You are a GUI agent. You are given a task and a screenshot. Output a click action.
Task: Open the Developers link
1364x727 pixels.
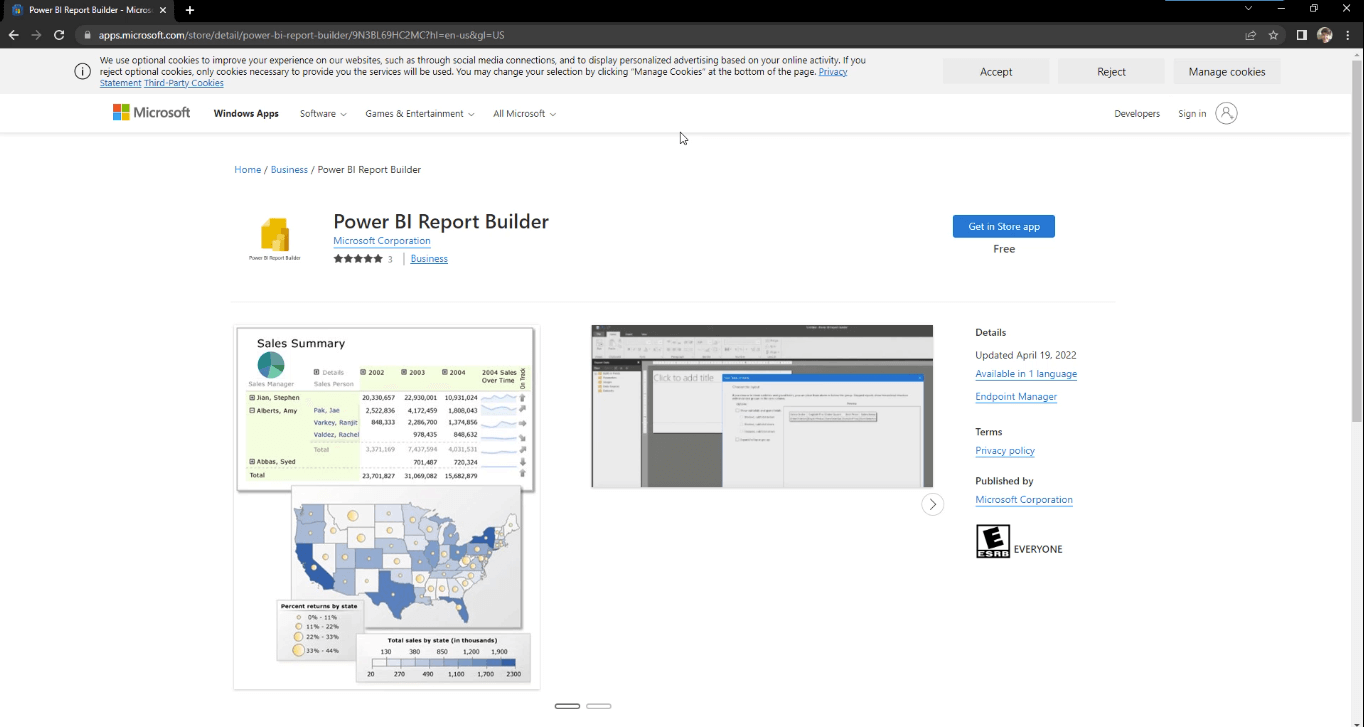1137,114
